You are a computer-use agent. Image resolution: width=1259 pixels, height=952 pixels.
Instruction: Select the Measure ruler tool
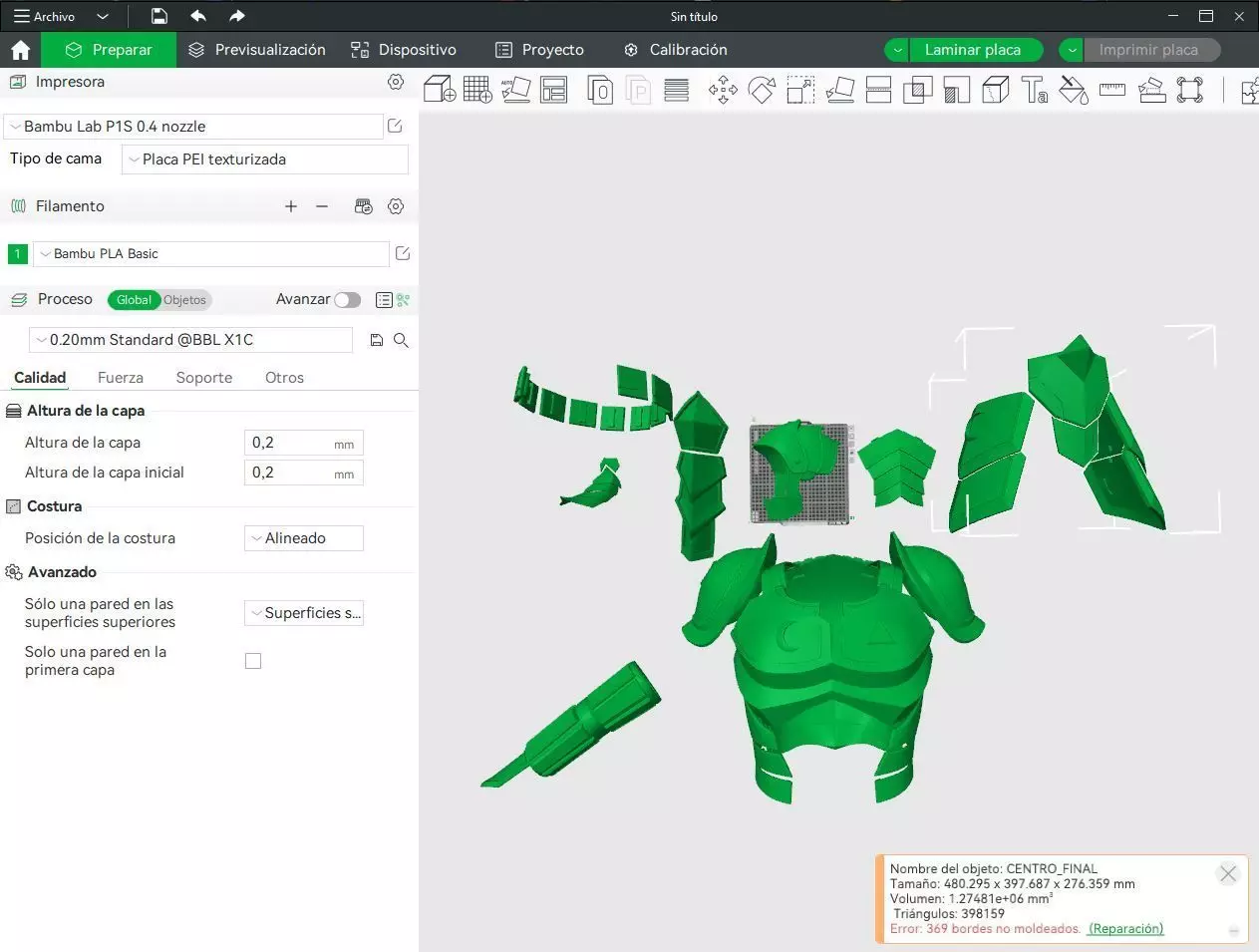pos(1111,90)
